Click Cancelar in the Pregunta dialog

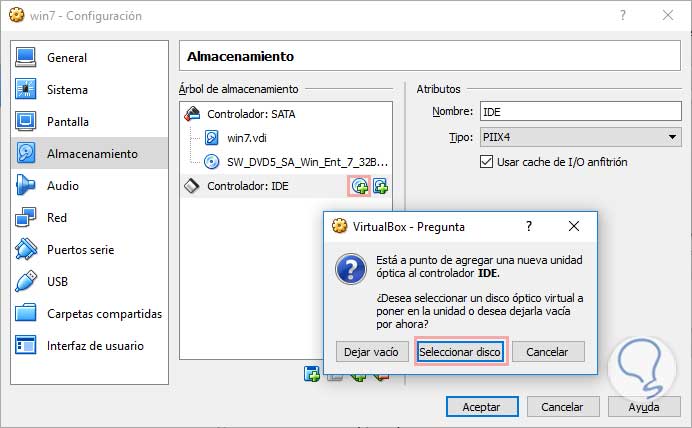tap(548, 352)
